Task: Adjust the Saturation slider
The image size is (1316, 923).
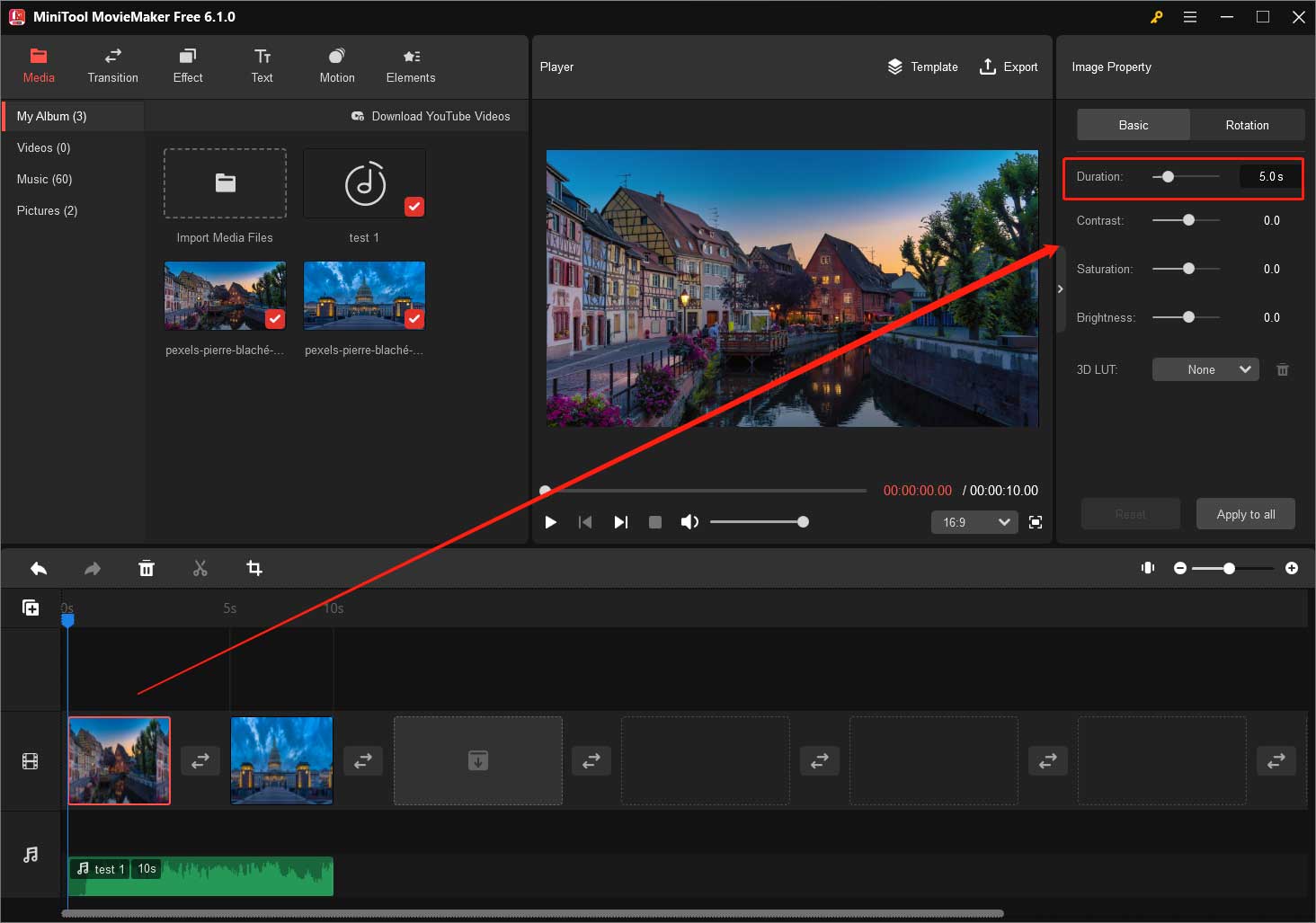Action: 1186,269
